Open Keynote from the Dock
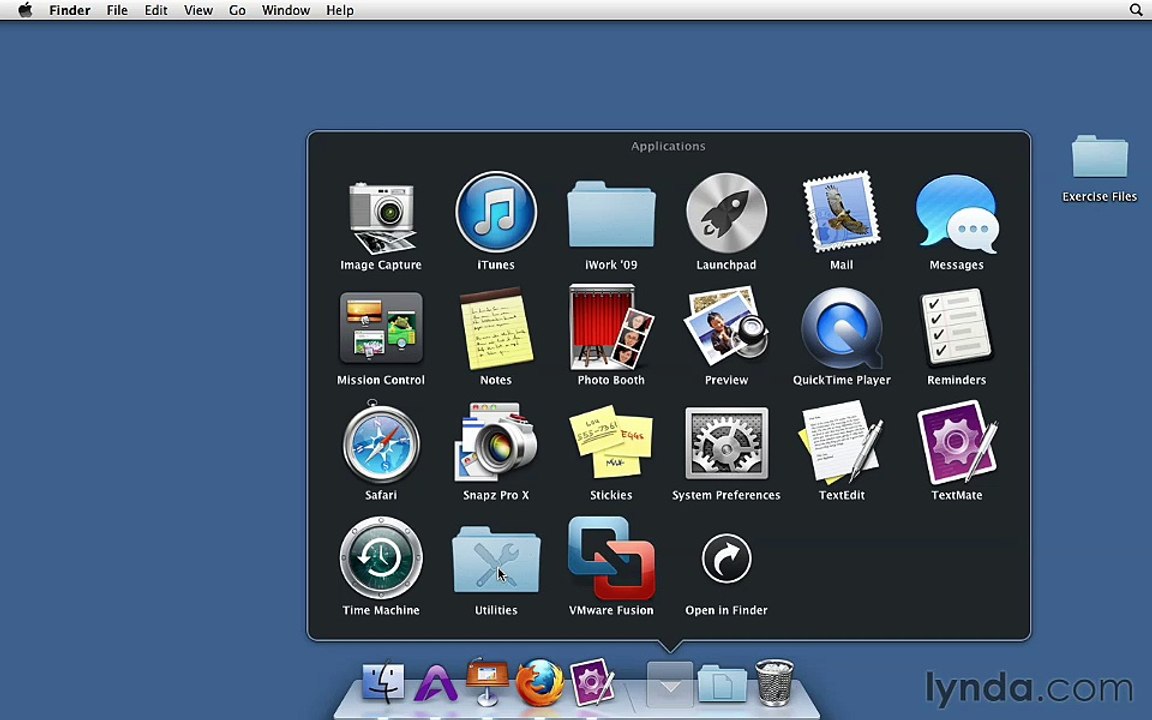 [487, 681]
